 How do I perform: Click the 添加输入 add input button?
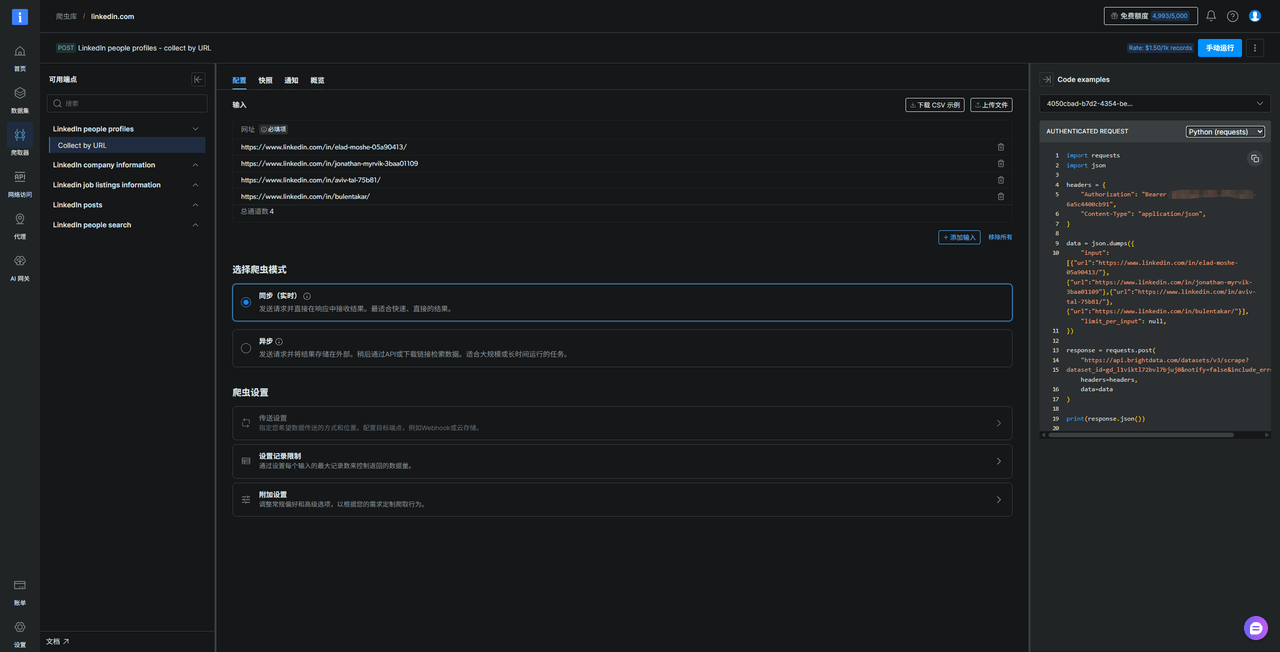point(959,237)
